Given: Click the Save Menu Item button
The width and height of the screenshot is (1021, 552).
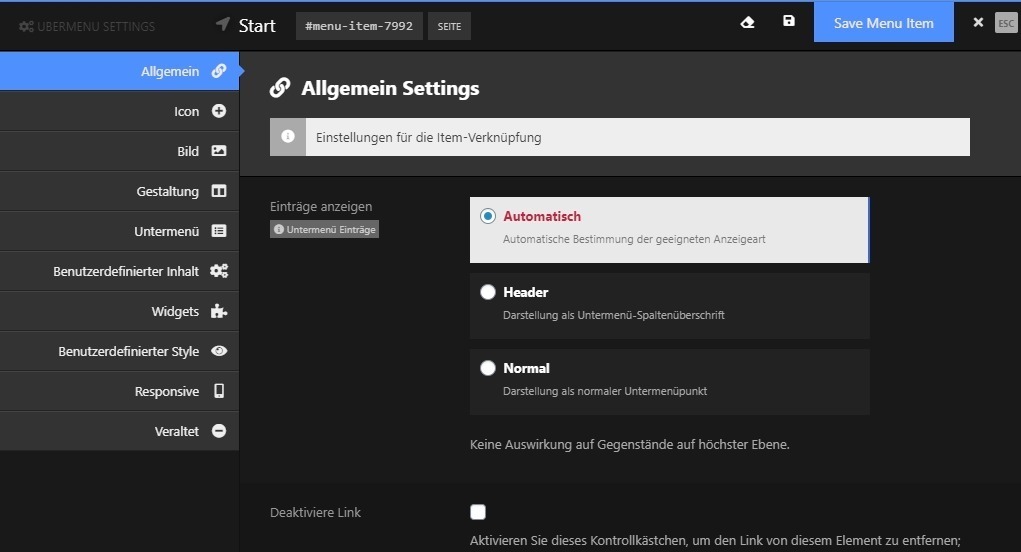Looking at the screenshot, I should 884,22.
